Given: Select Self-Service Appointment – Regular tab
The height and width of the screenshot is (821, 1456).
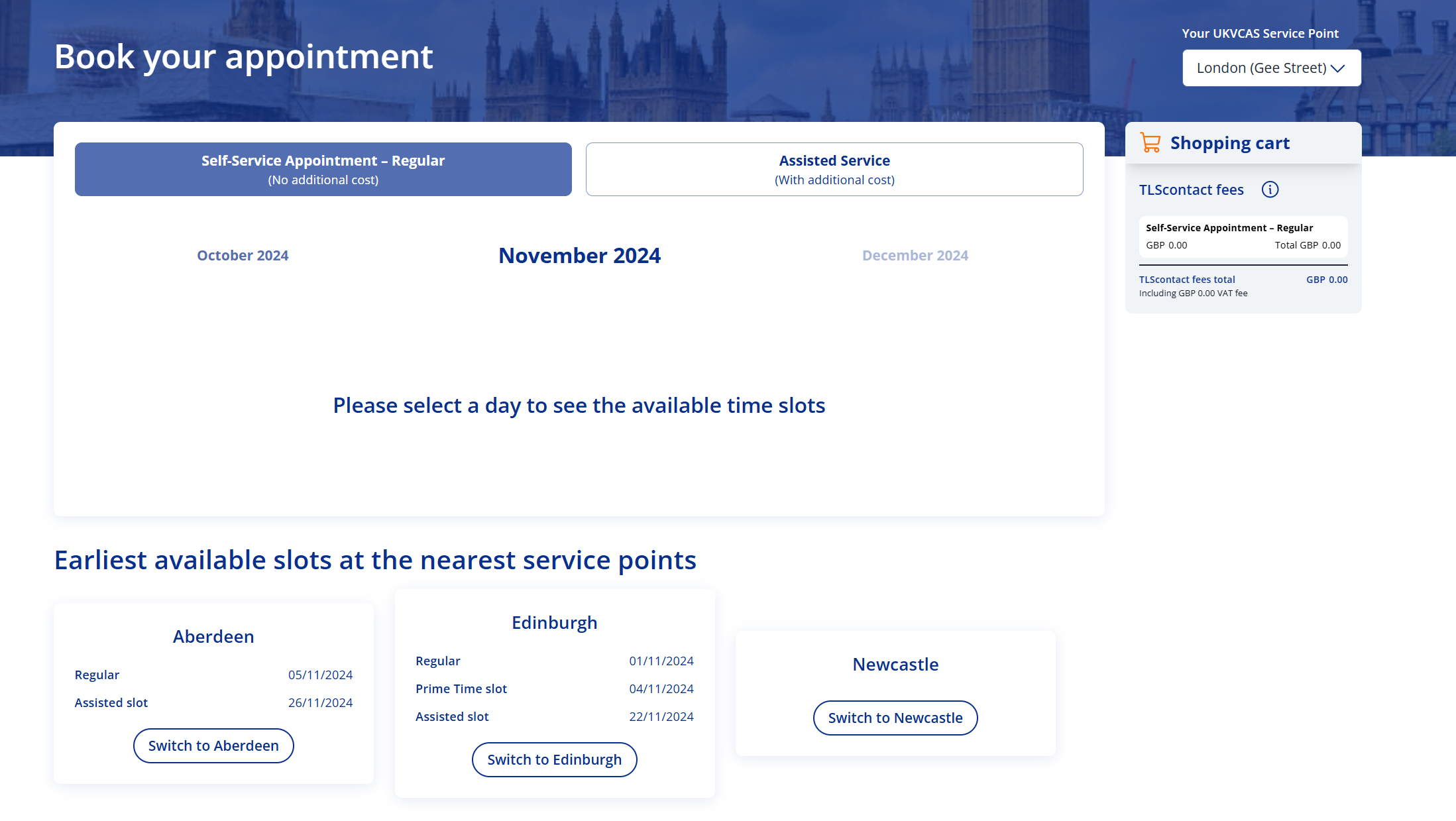Looking at the screenshot, I should pyautogui.click(x=323, y=169).
